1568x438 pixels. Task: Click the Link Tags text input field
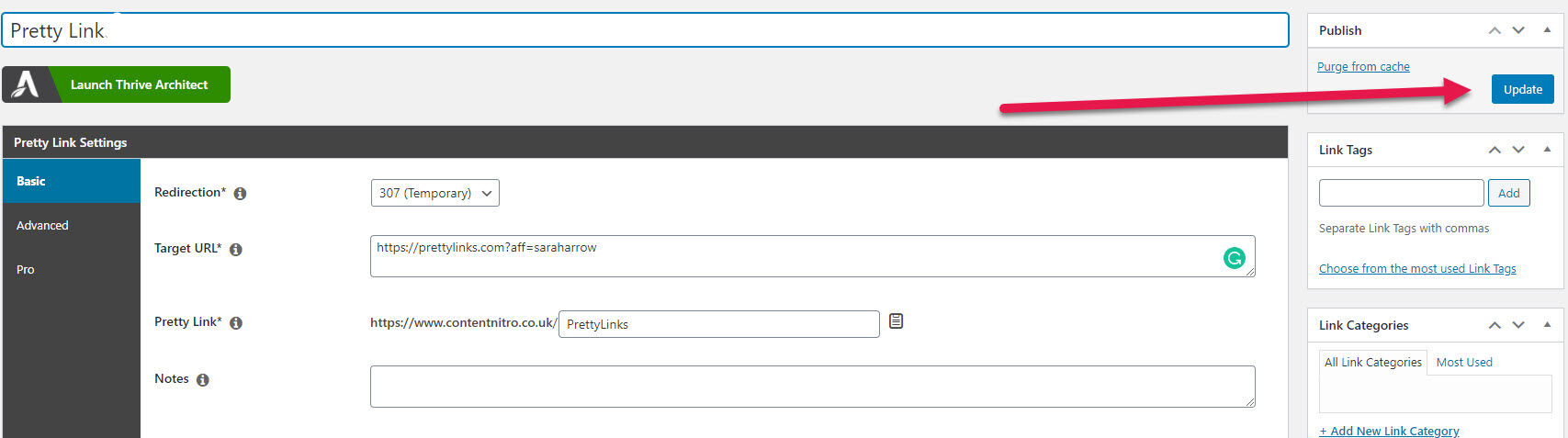(1401, 193)
